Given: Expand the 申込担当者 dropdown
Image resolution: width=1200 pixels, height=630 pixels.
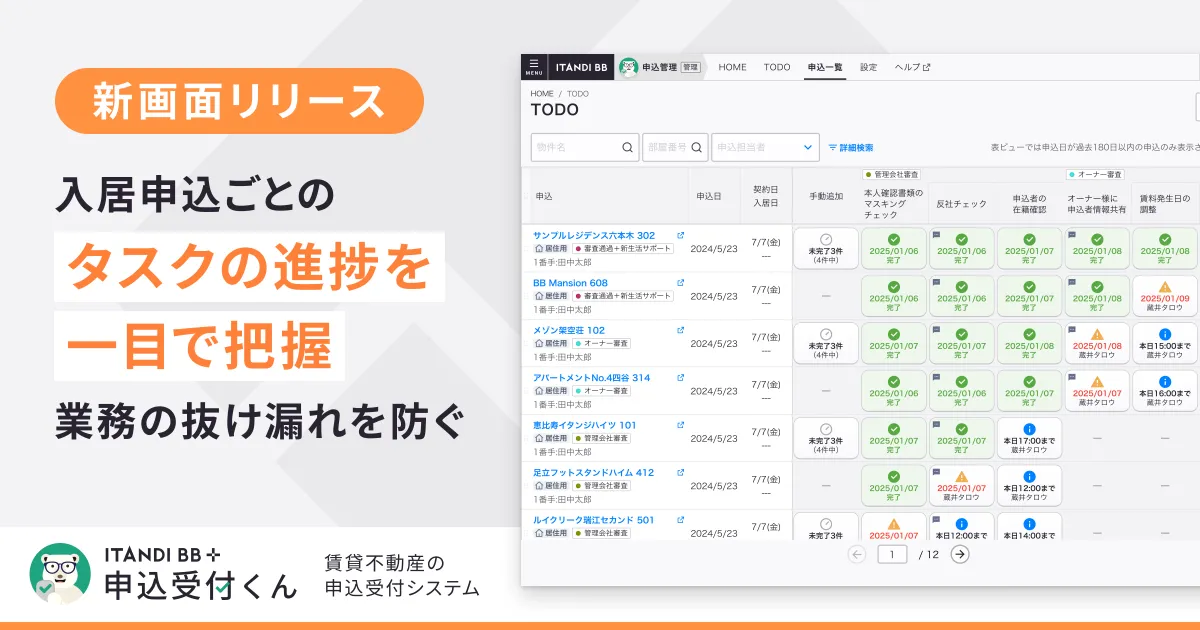Looking at the screenshot, I should [808, 147].
